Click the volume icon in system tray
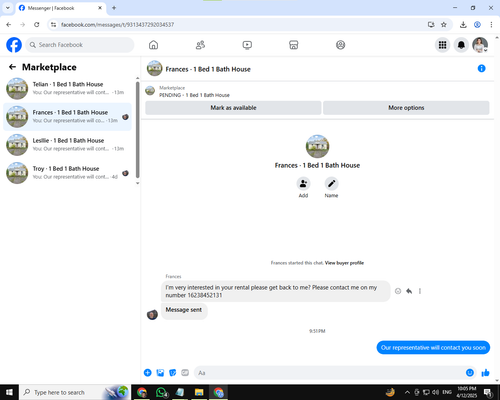This screenshot has height=400, width=500. 435,392
